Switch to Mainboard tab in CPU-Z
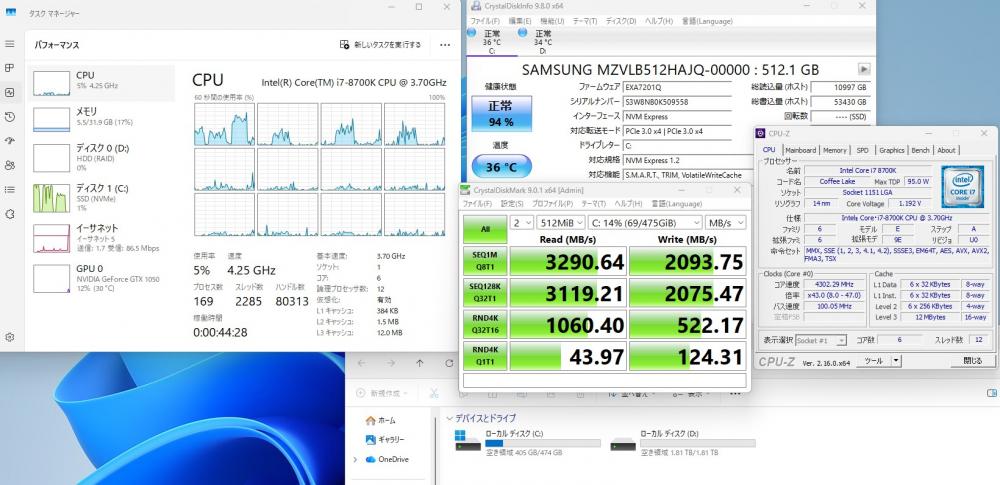 [800, 150]
